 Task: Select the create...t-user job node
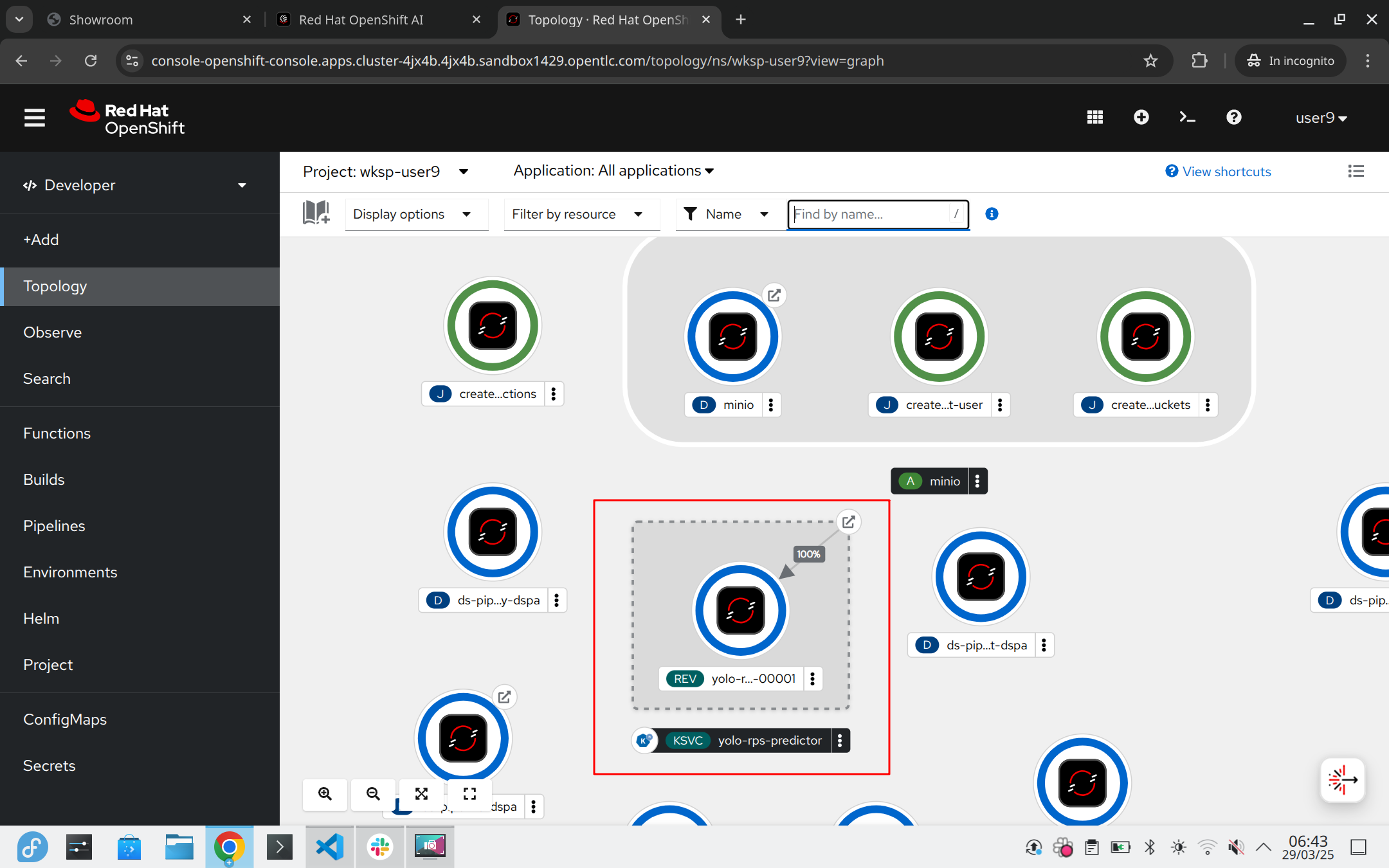click(939, 336)
